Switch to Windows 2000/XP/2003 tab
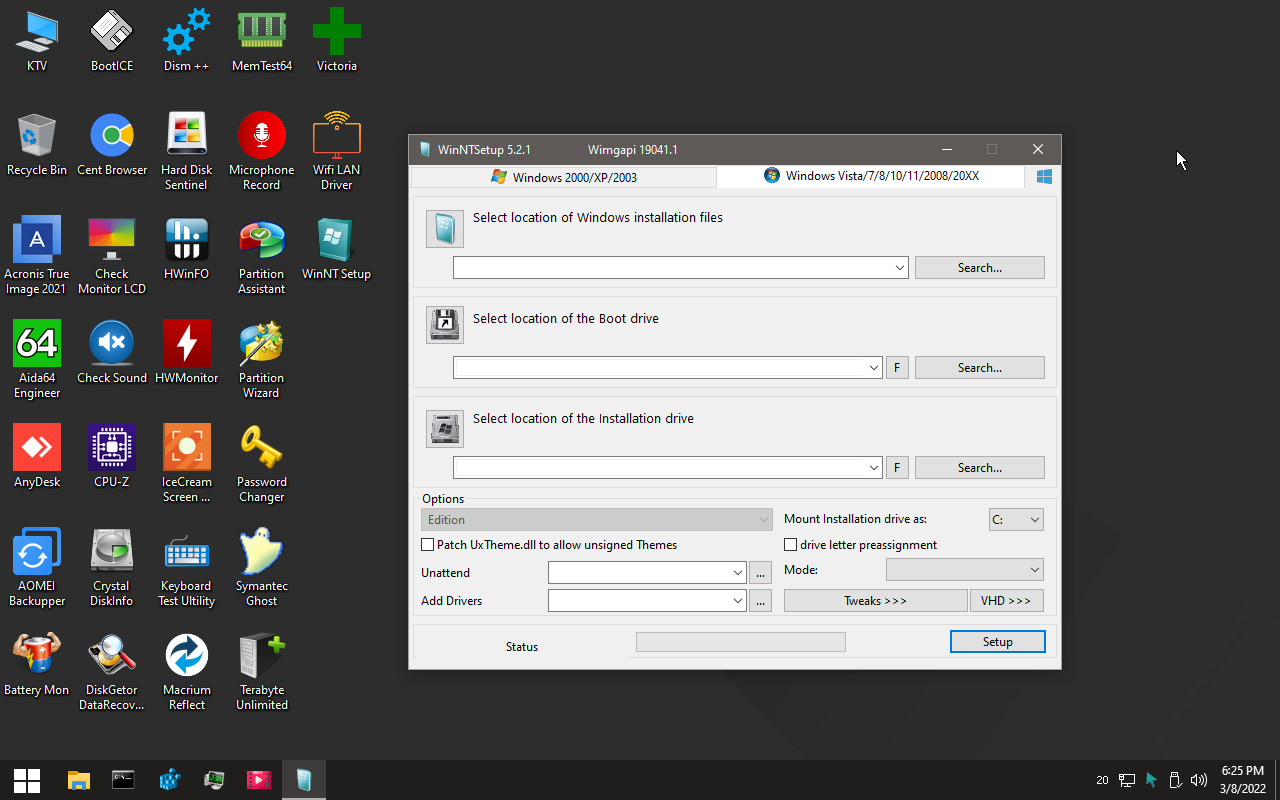The height and width of the screenshot is (800, 1280). click(x=564, y=177)
